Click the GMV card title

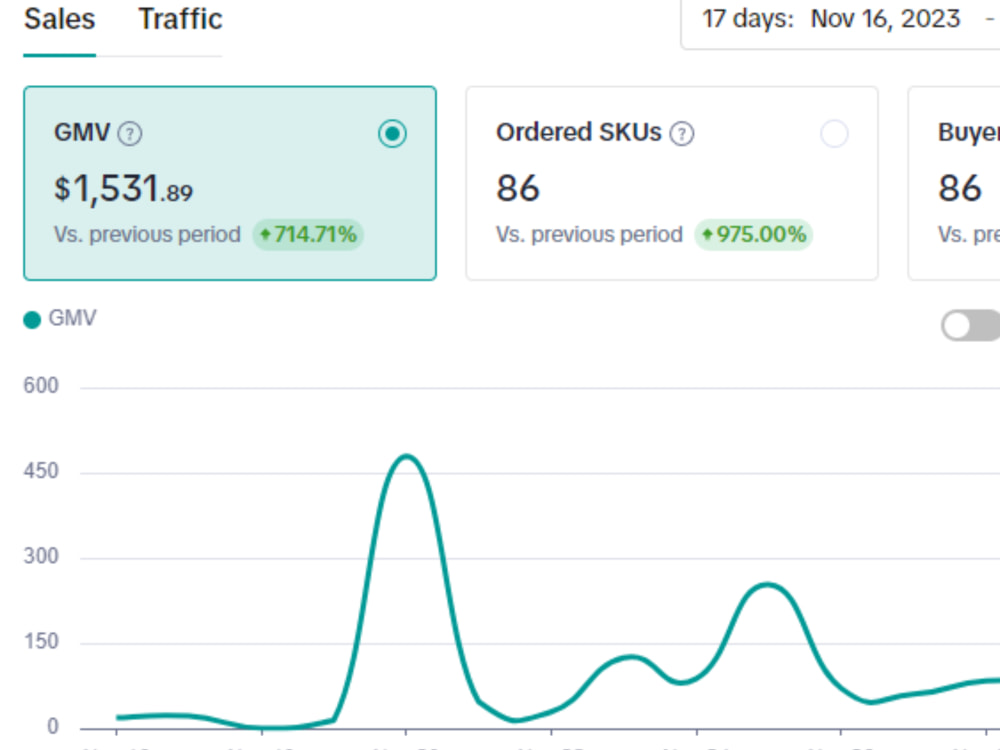click(x=82, y=133)
